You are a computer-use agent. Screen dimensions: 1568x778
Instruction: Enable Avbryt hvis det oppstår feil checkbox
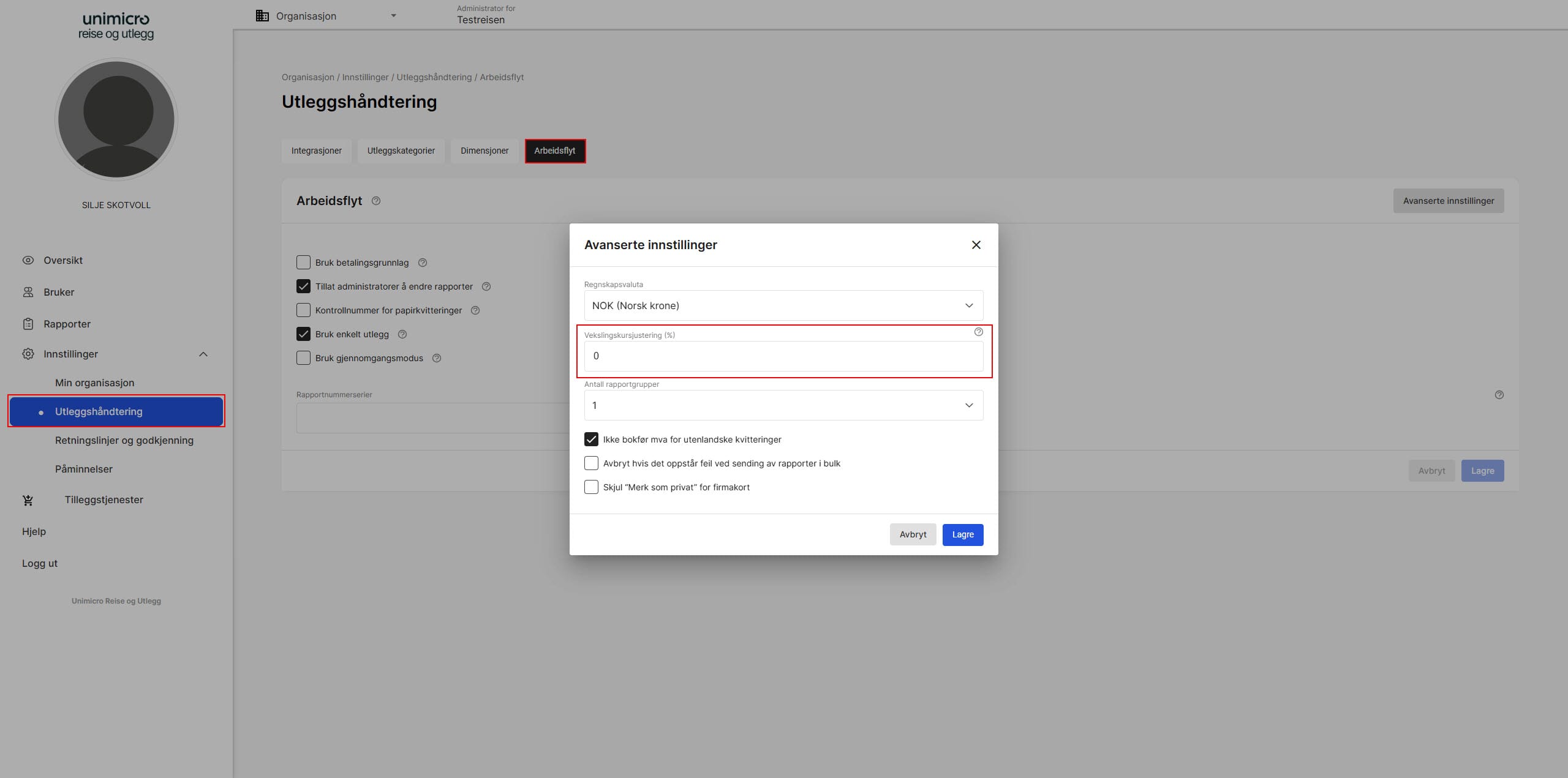pos(591,463)
